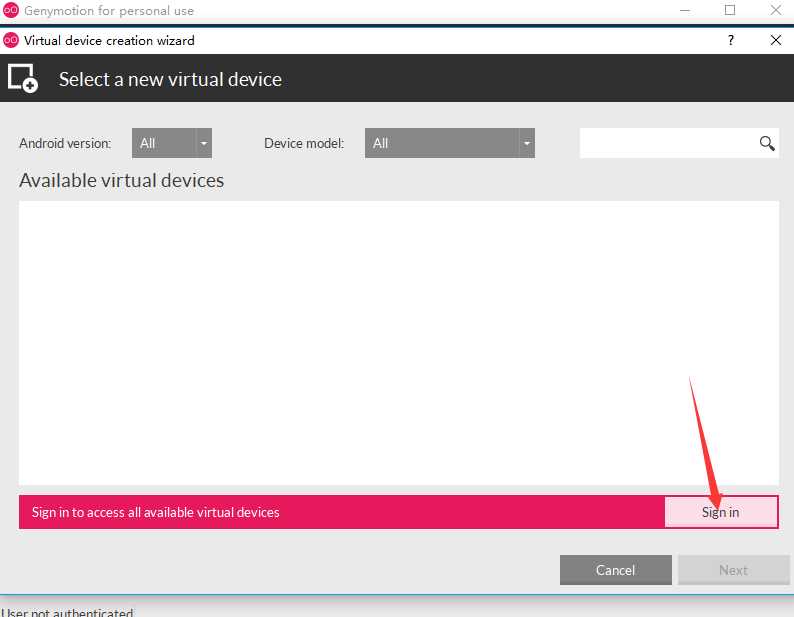794x617 pixels.
Task: Close the Genymotion main window
Action: [775, 10]
